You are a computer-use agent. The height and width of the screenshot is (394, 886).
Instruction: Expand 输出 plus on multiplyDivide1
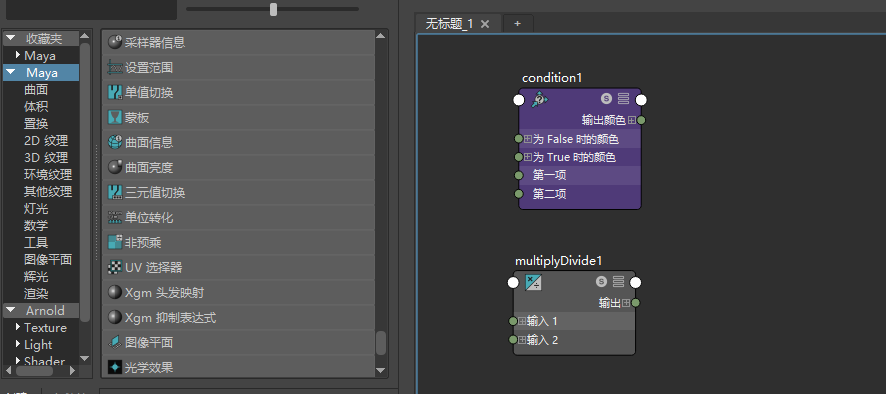click(626, 303)
